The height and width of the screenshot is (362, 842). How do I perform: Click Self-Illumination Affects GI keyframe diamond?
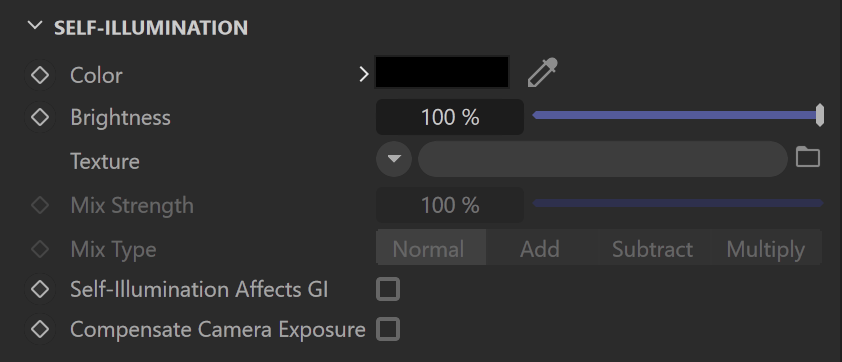tap(40, 289)
